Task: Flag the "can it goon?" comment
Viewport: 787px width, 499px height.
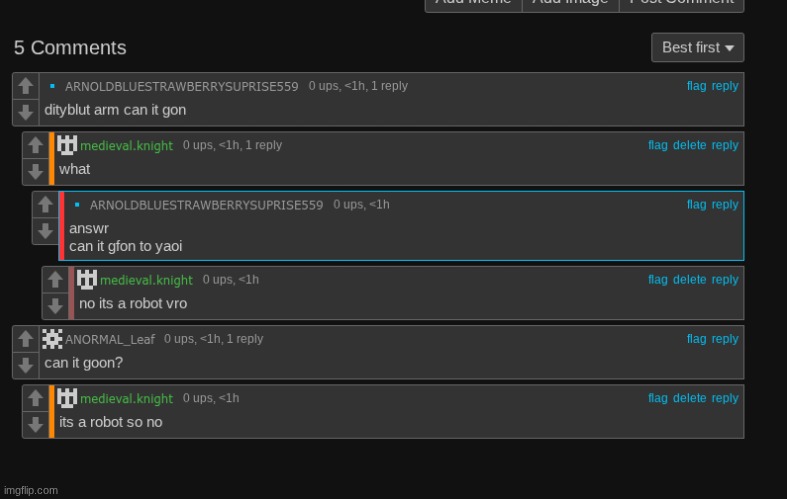Action: 696,339
